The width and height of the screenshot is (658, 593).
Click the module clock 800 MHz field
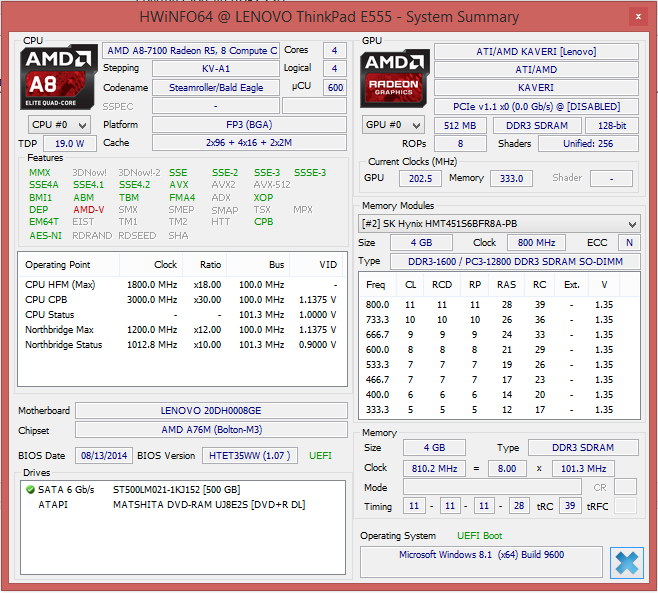pos(536,243)
